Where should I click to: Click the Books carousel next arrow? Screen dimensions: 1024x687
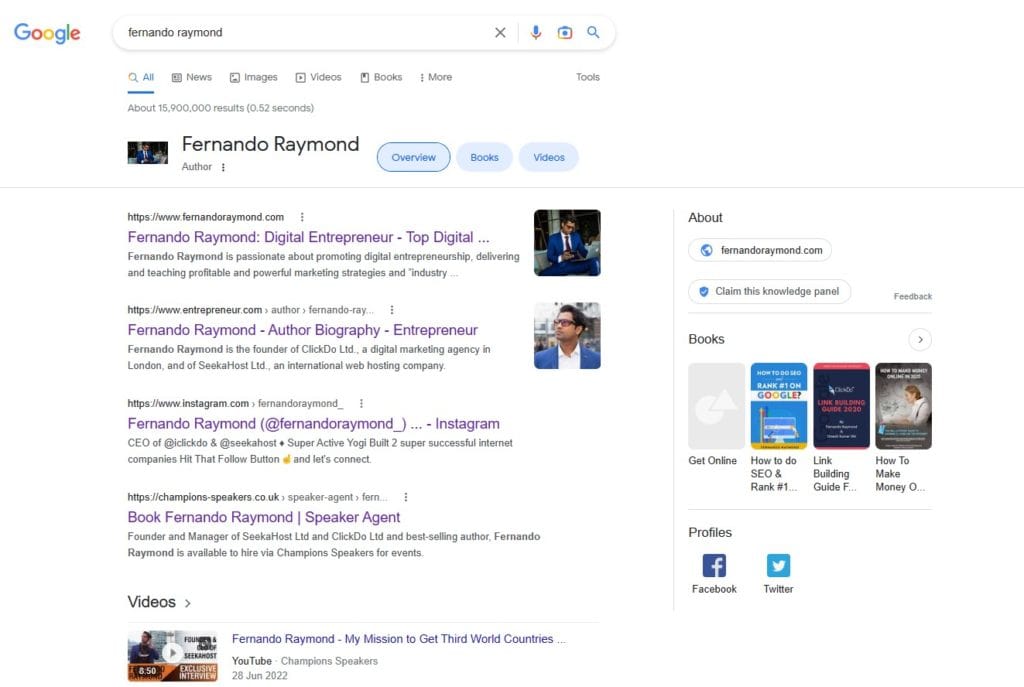920,339
